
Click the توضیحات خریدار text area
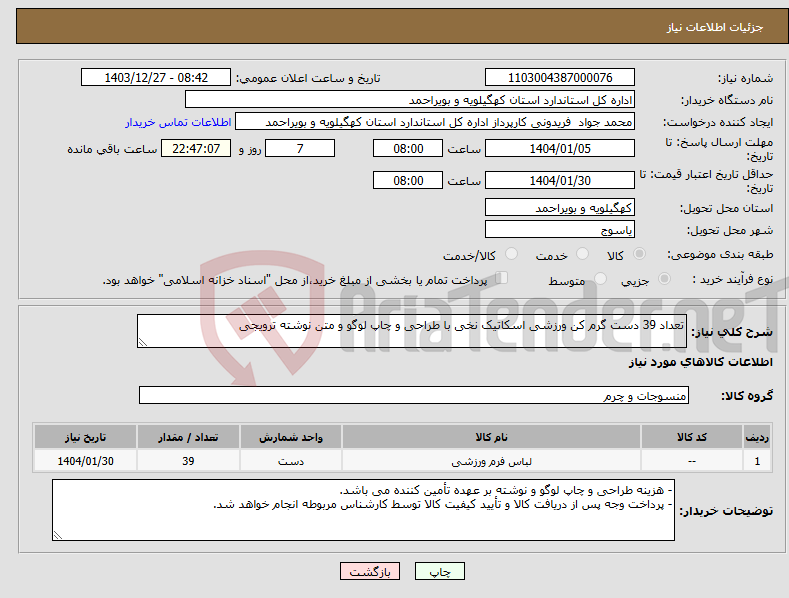tap(363, 510)
